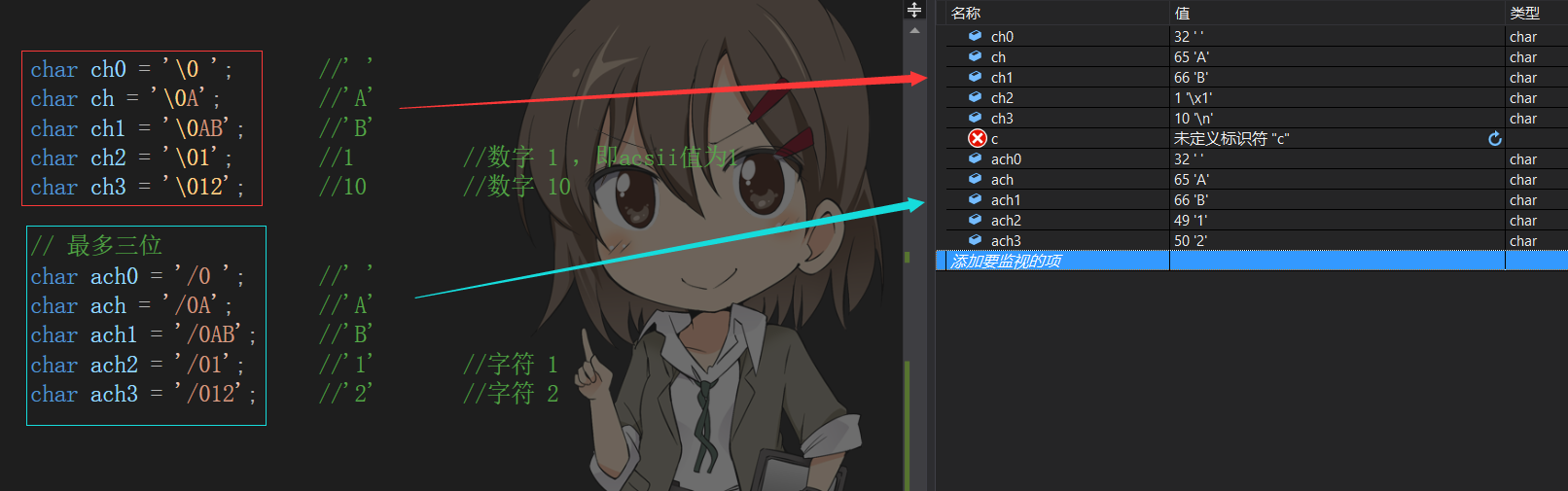Click the variable icon beside ch2
The height and width of the screenshot is (491, 1568).
coord(975,97)
